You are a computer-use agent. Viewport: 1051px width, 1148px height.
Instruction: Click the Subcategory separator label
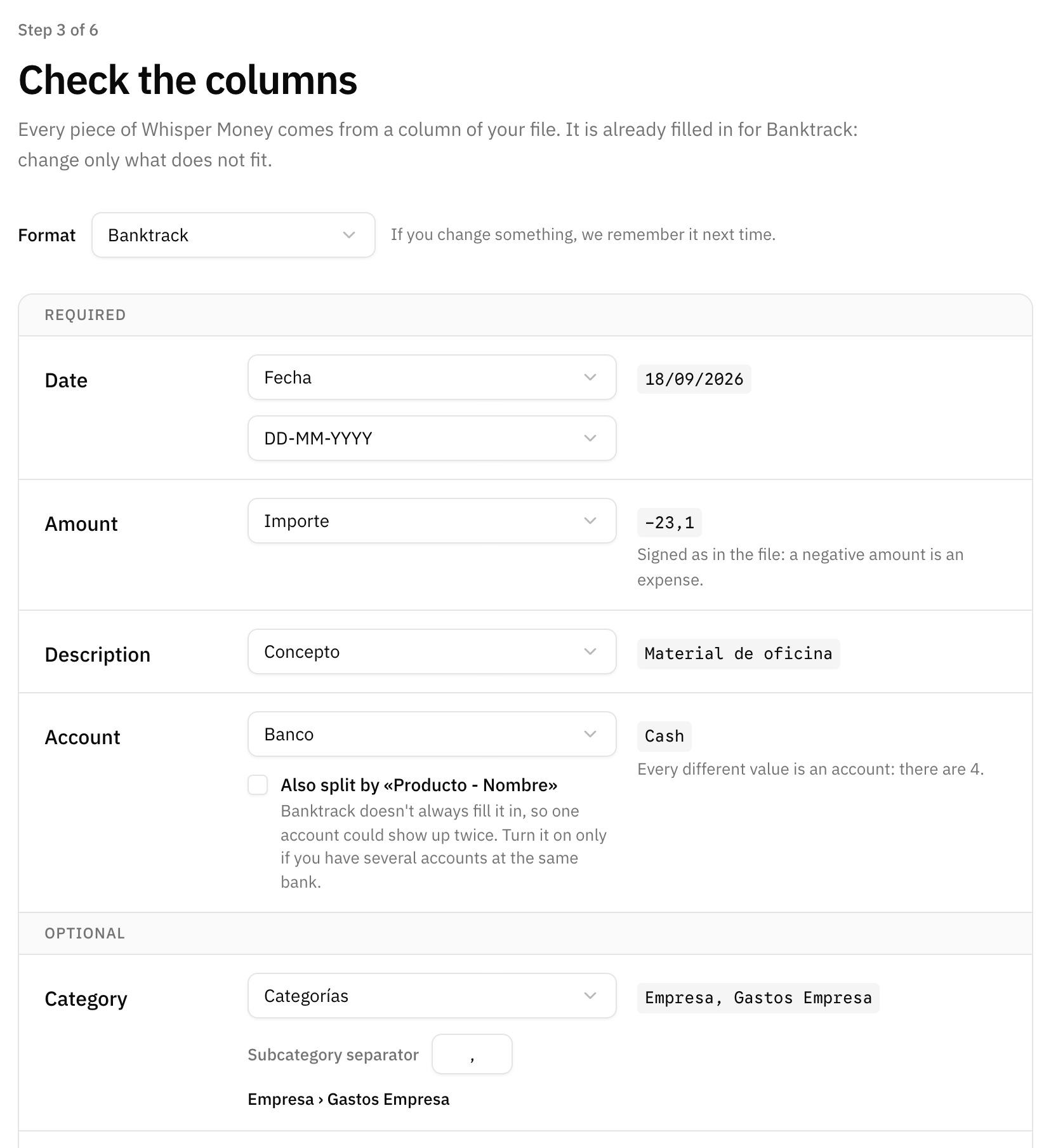(x=333, y=1055)
